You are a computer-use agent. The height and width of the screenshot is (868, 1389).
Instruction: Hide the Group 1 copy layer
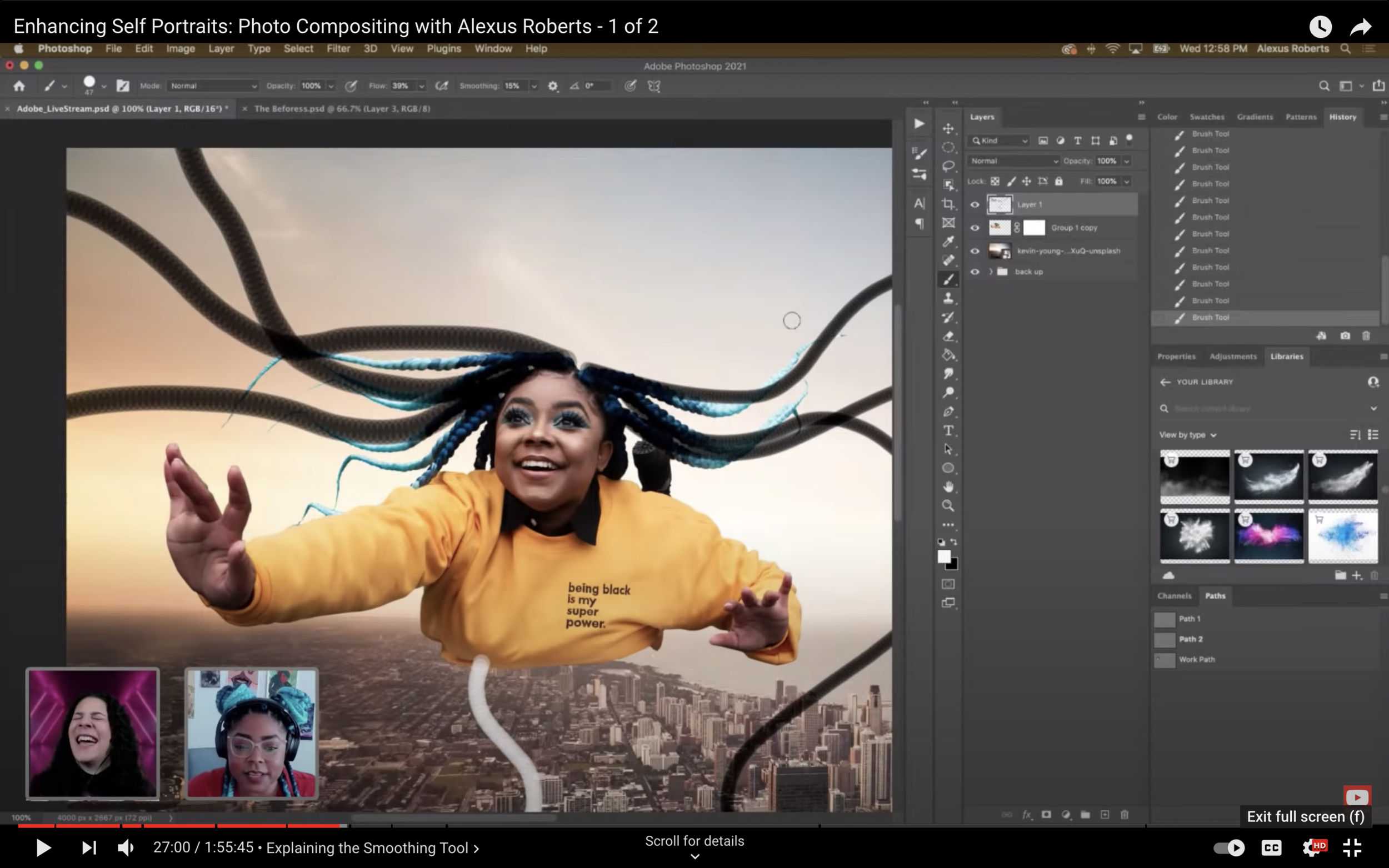point(975,228)
